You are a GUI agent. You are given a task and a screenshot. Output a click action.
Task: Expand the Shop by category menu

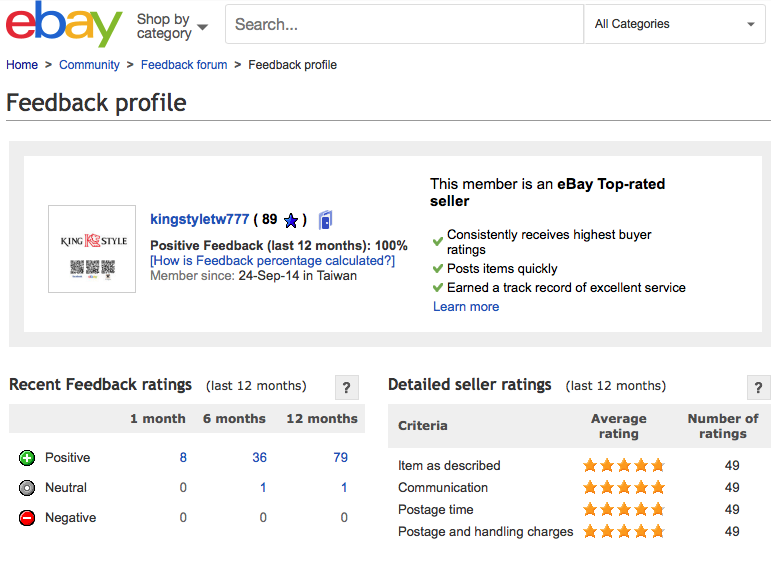point(172,26)
